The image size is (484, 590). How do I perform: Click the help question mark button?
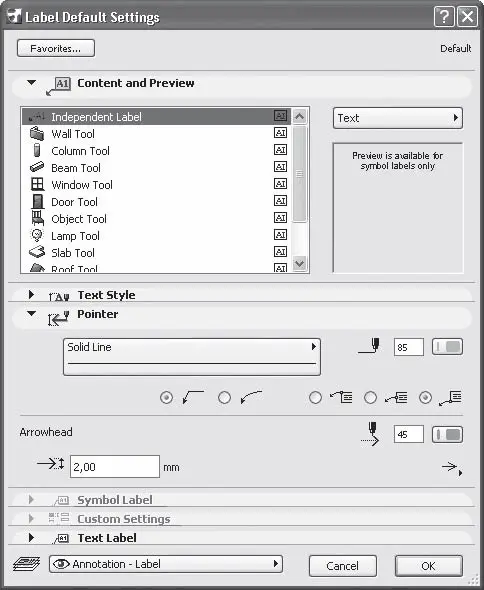coord(444,17)
